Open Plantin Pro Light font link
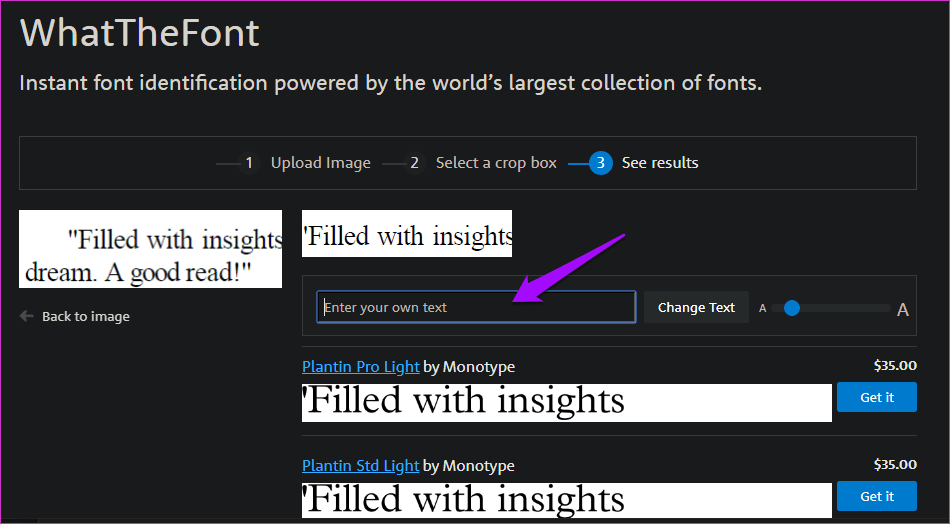Image resolution: width=950 pixels, height=524 pixels. click(x=361, y=367)
